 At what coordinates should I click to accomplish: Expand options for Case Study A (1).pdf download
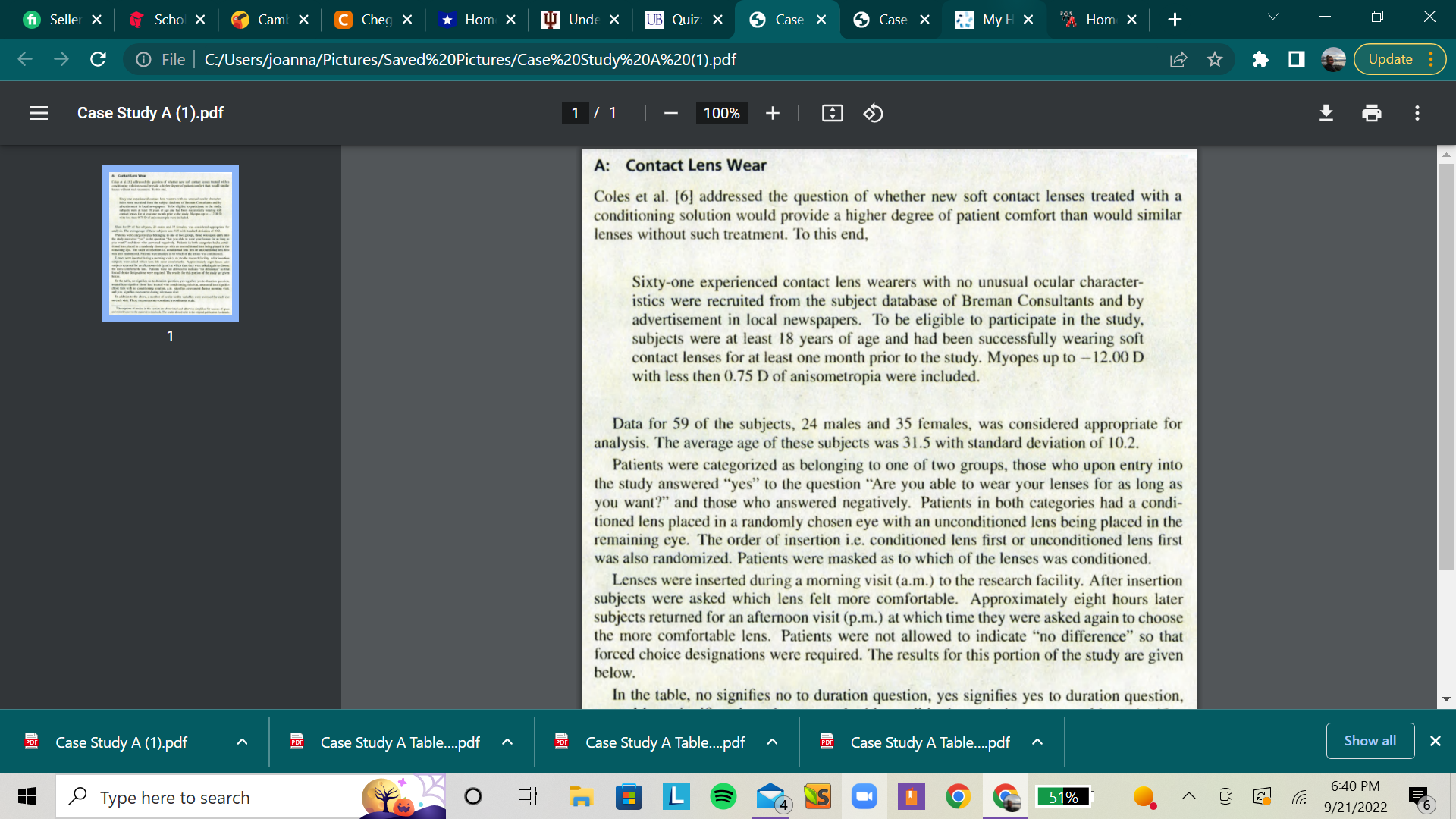tap(242, 742)
